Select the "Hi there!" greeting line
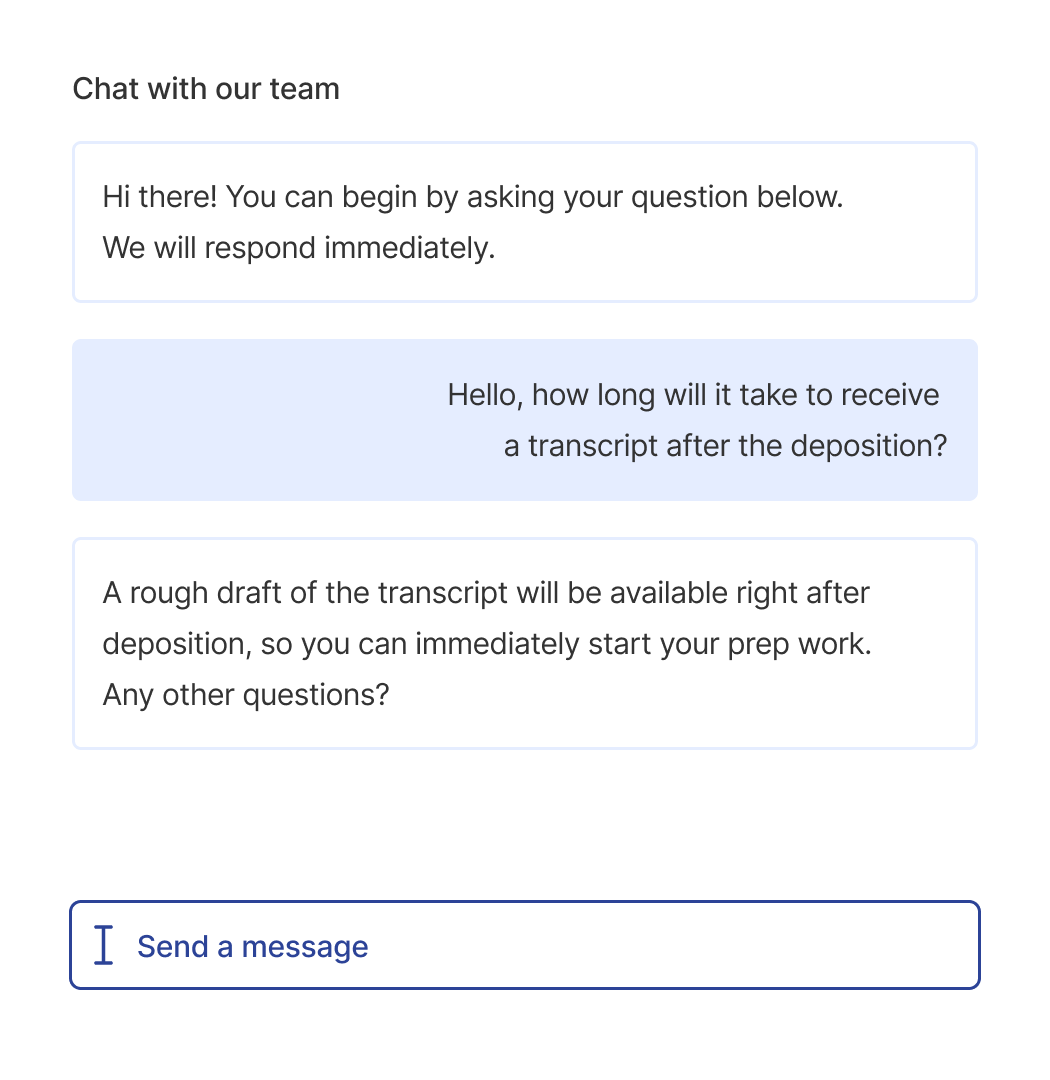Screen dimensions: 1050x1080 [473, 197]
